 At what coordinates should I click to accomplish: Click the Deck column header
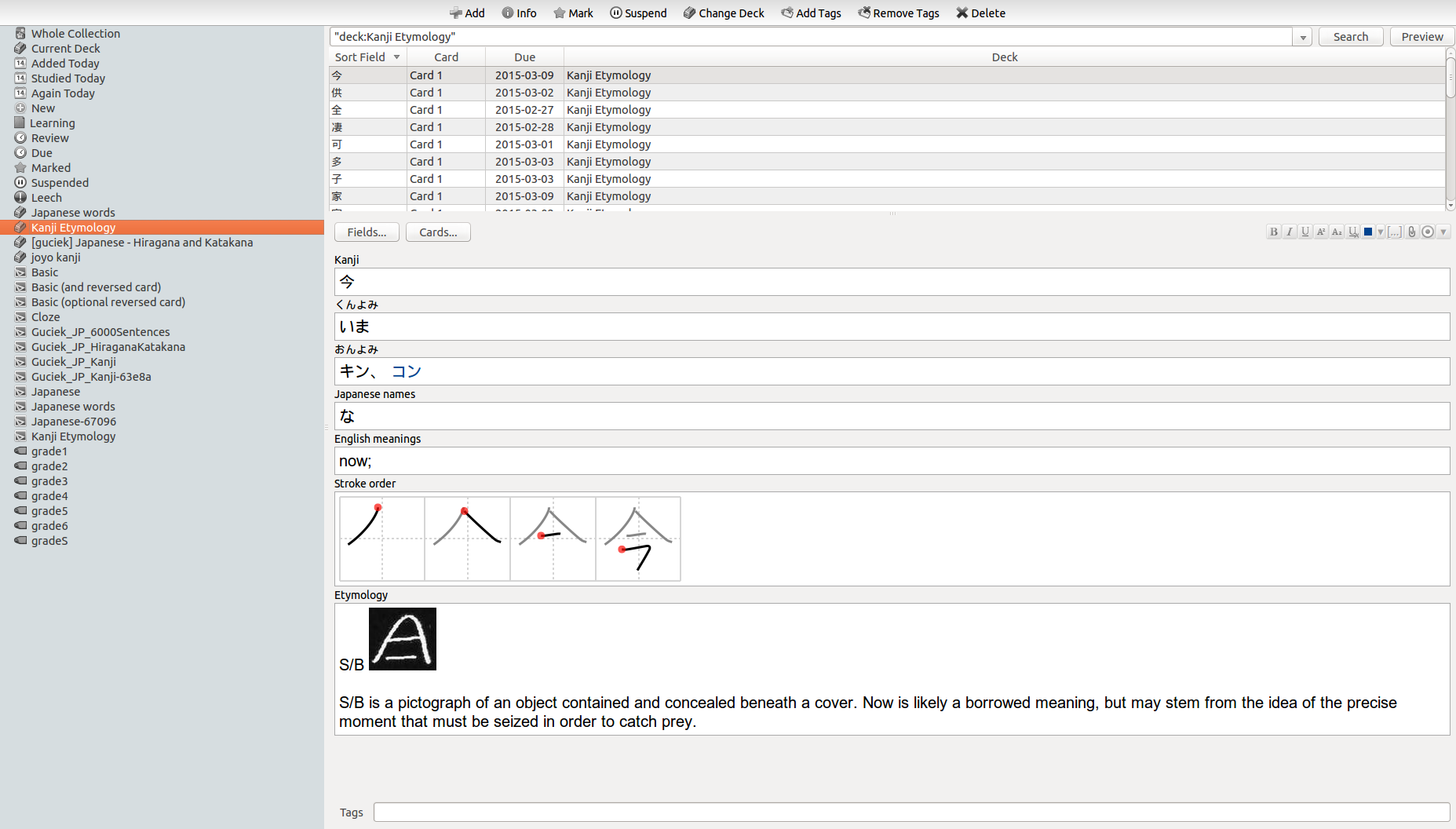pos(1004,57)
